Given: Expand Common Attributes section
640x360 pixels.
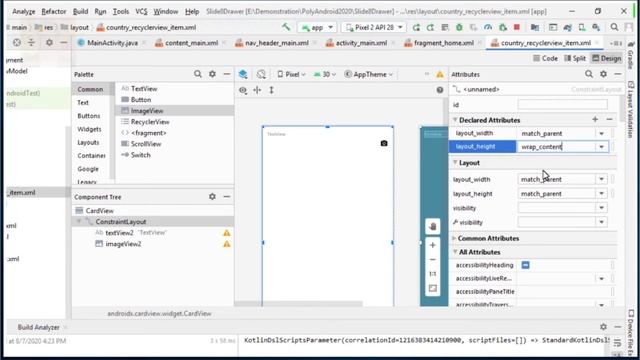Looking at the screenshot, I should tap(454, 238).
